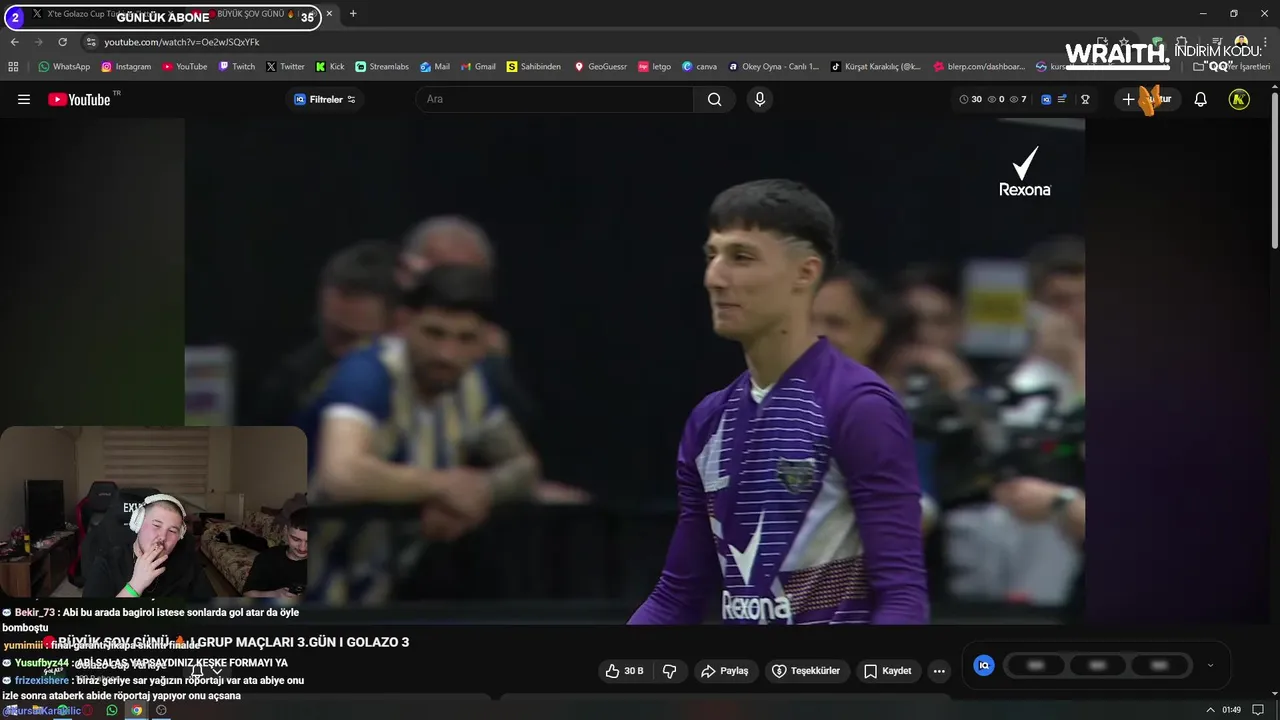Focus the Ara search input field
The height and width of the screenshot is (720, 1280).
(555, 99)
